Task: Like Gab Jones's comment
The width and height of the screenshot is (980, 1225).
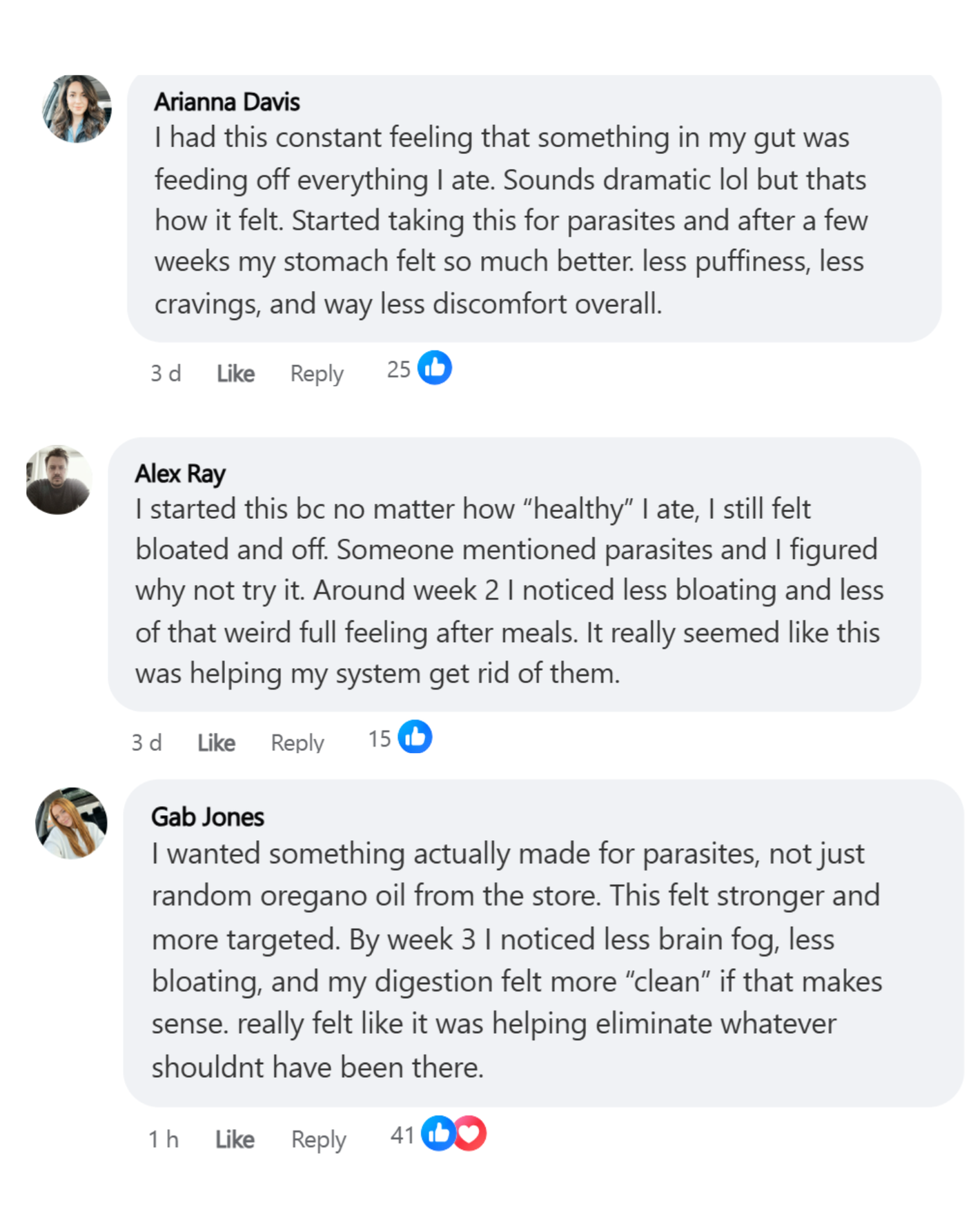Action: (235, 1139)
